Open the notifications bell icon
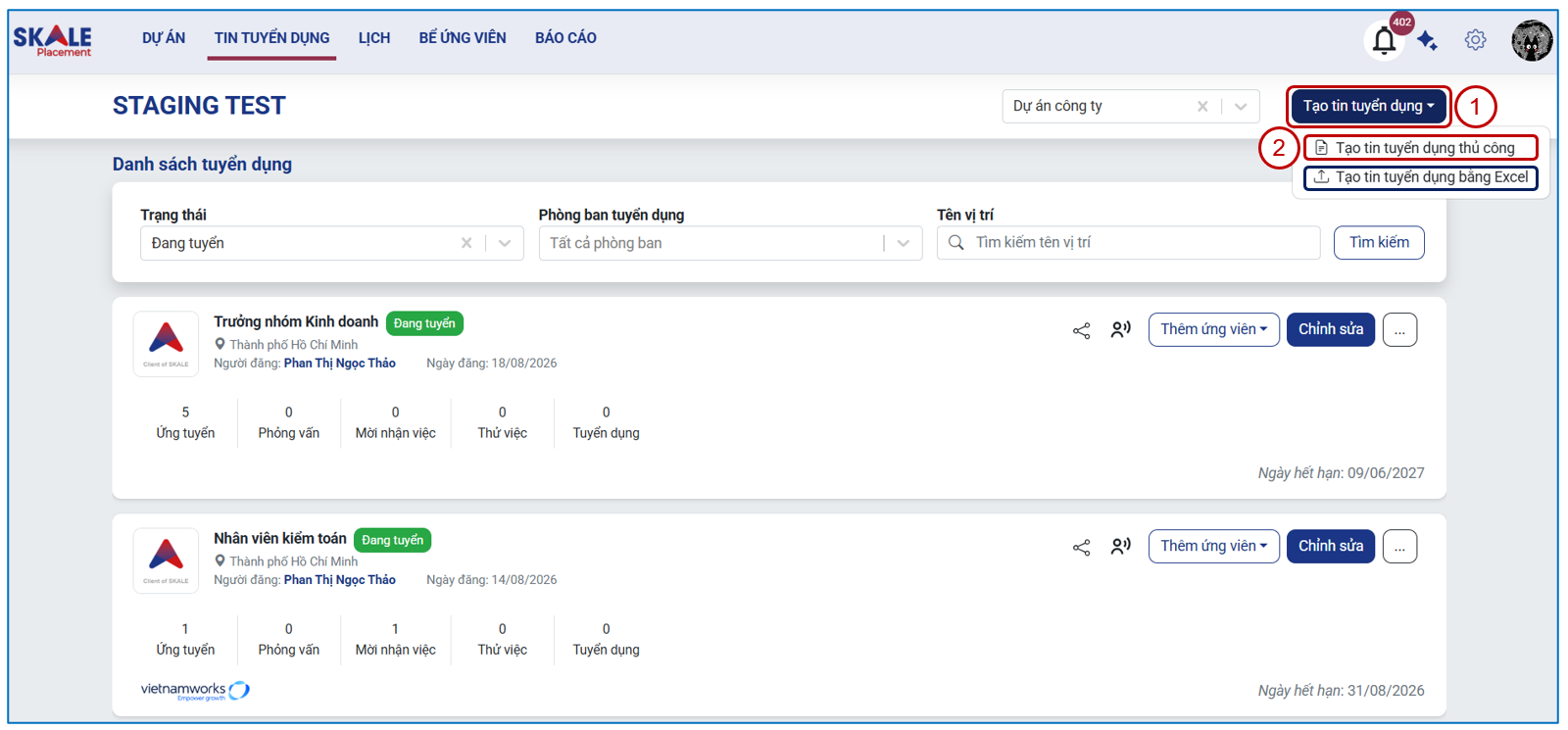Viewport: 1568px width, 730px height. (1384, 41)
